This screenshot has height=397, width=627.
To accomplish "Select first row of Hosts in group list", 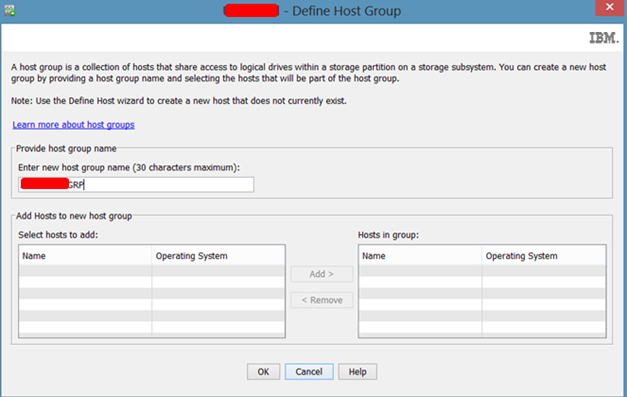I will [x=482, y=271].
